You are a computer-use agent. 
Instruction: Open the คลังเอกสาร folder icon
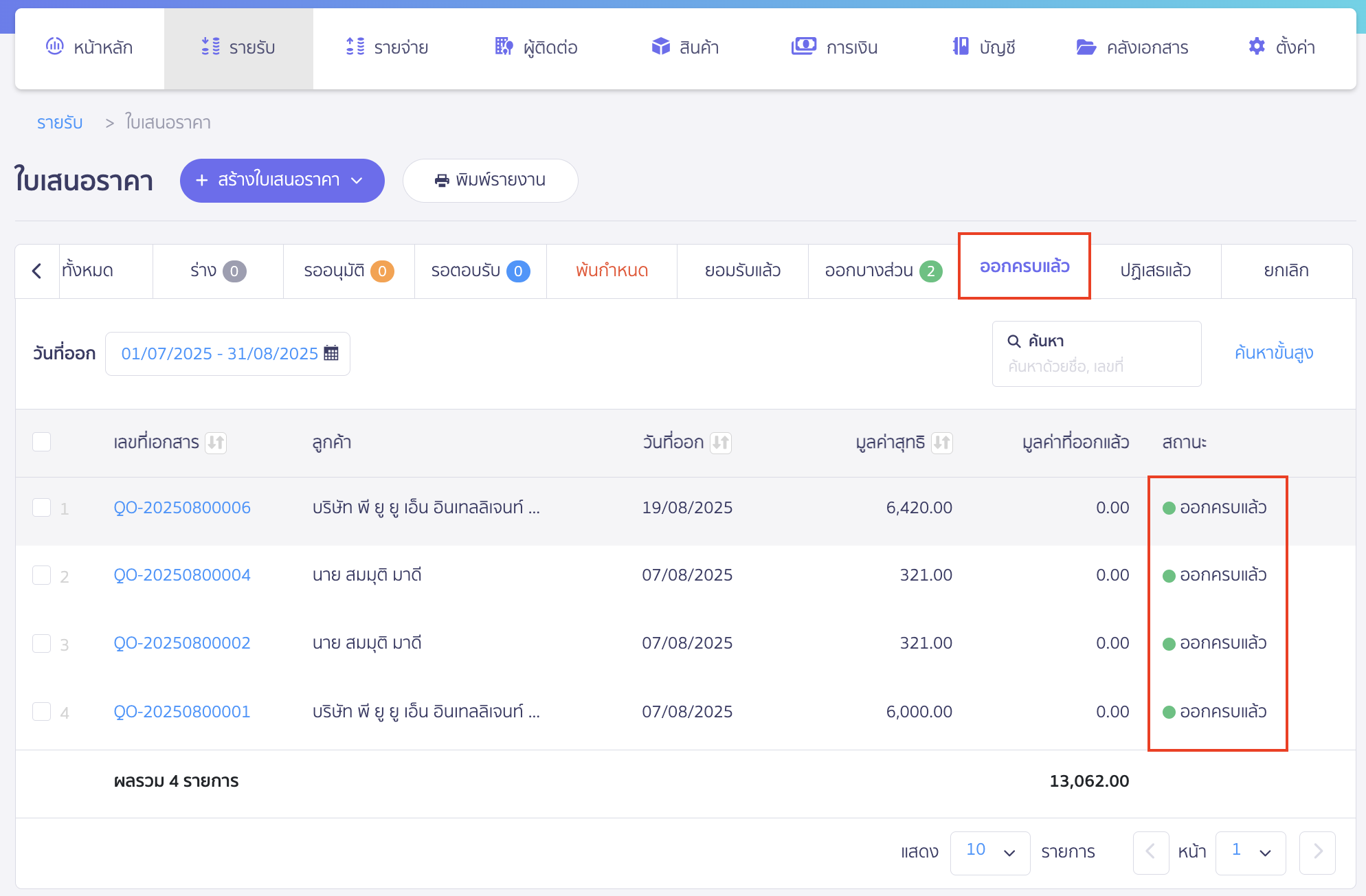1086,47
